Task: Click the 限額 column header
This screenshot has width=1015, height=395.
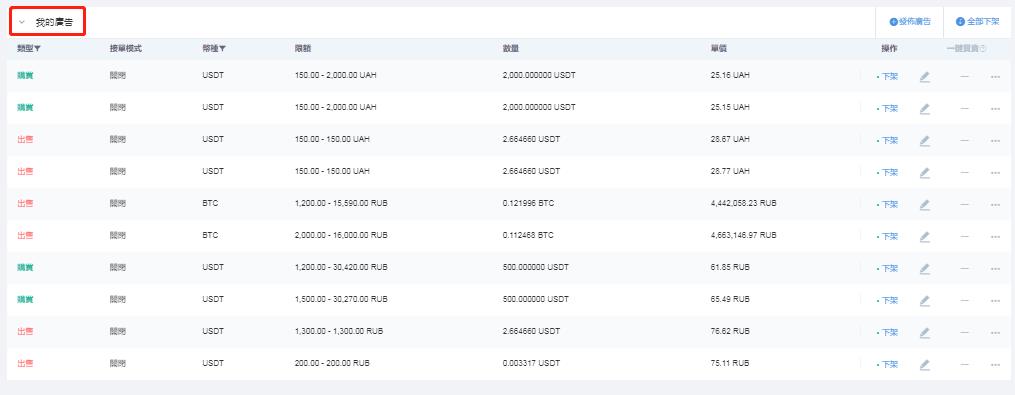Action: pyautogui.click(x=302, y=49)
